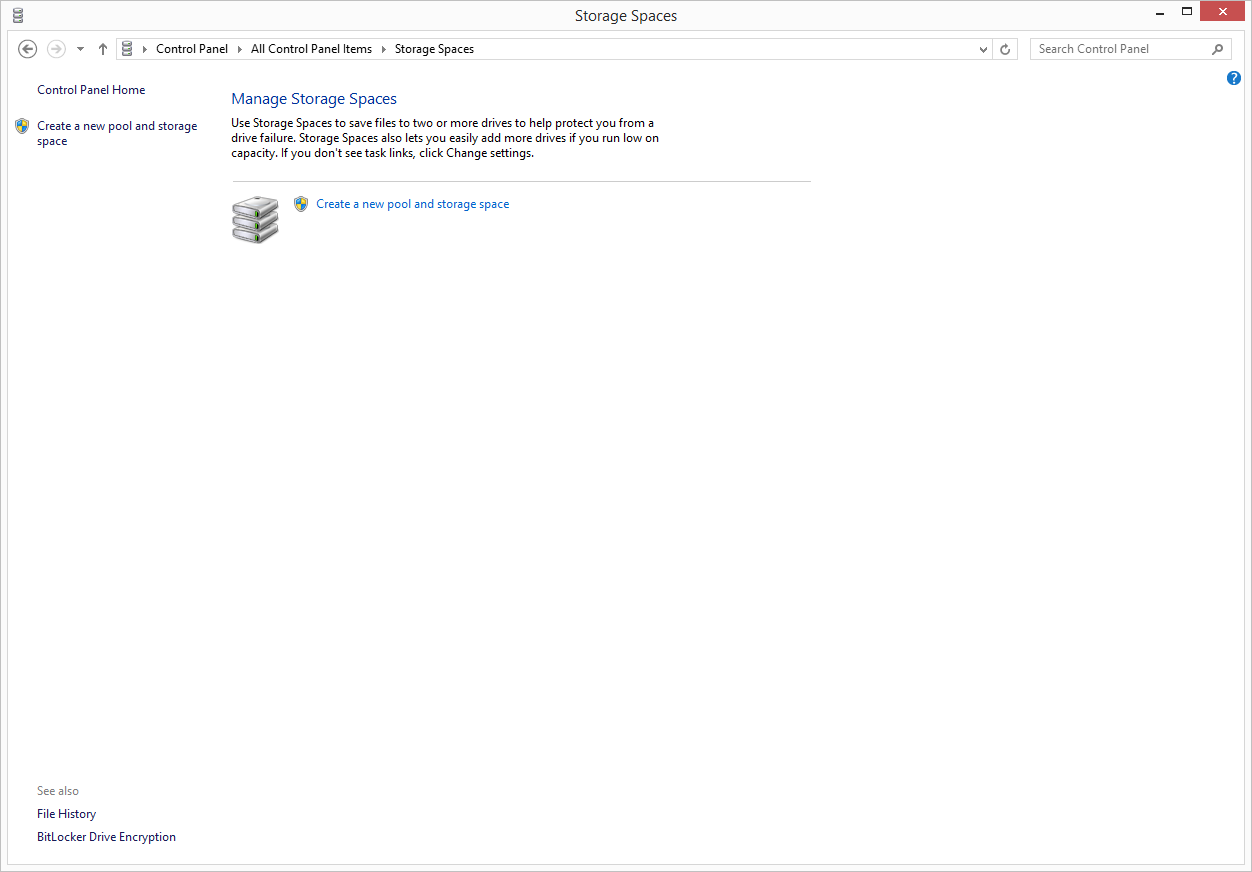
Task: Click the See also label
Action: coord(58,791)
